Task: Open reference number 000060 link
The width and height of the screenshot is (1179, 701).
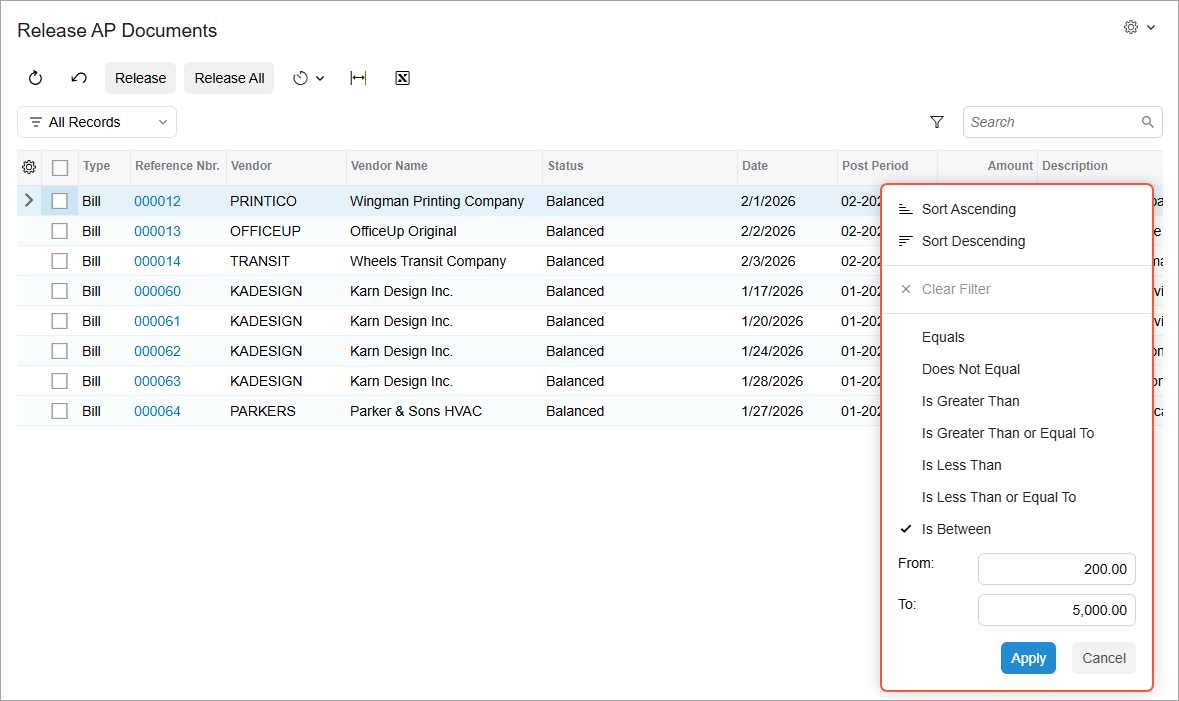Action: point(157,291)
